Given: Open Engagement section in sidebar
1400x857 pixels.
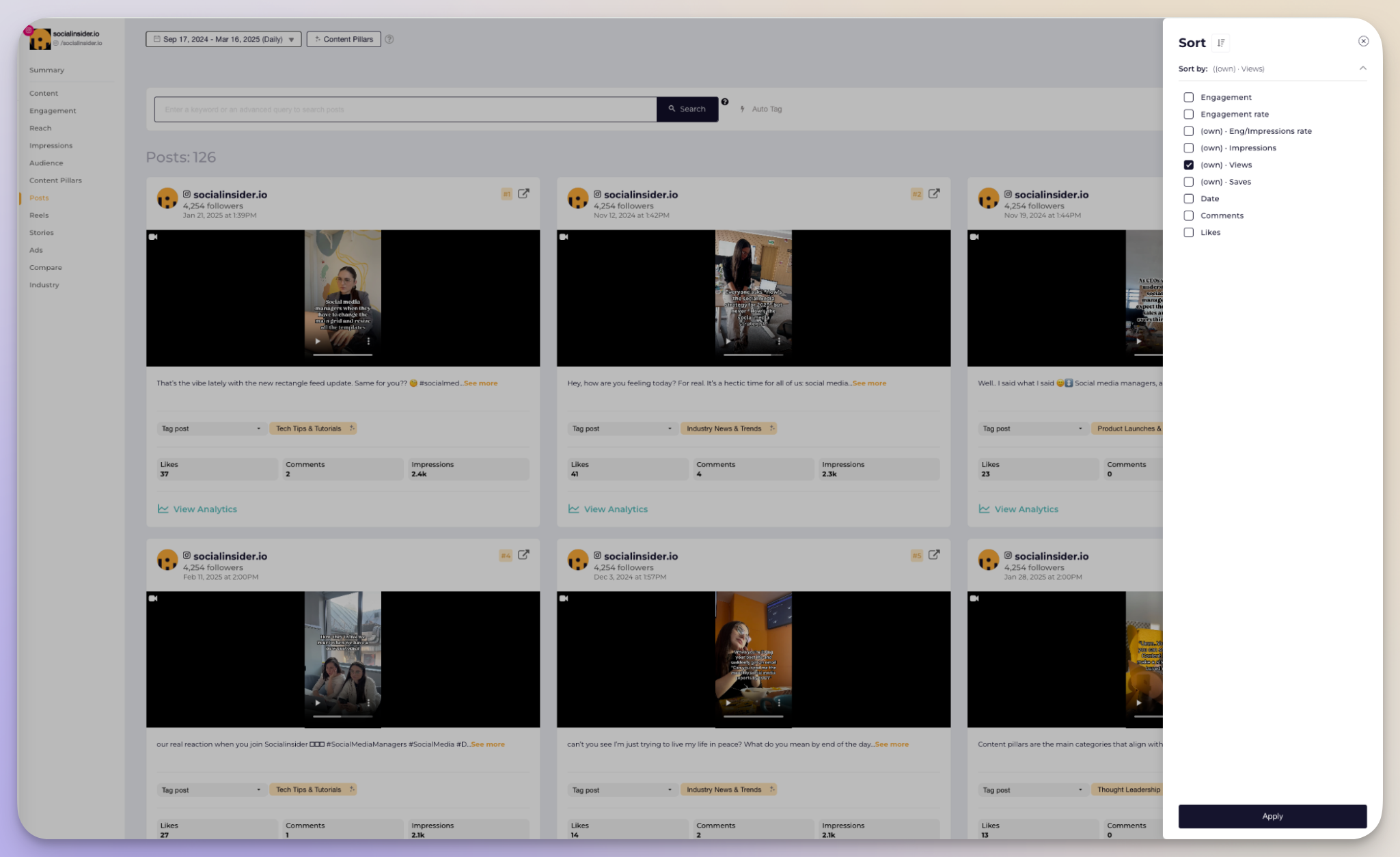Looking at the screenshot, I should [x=53, y=111].
